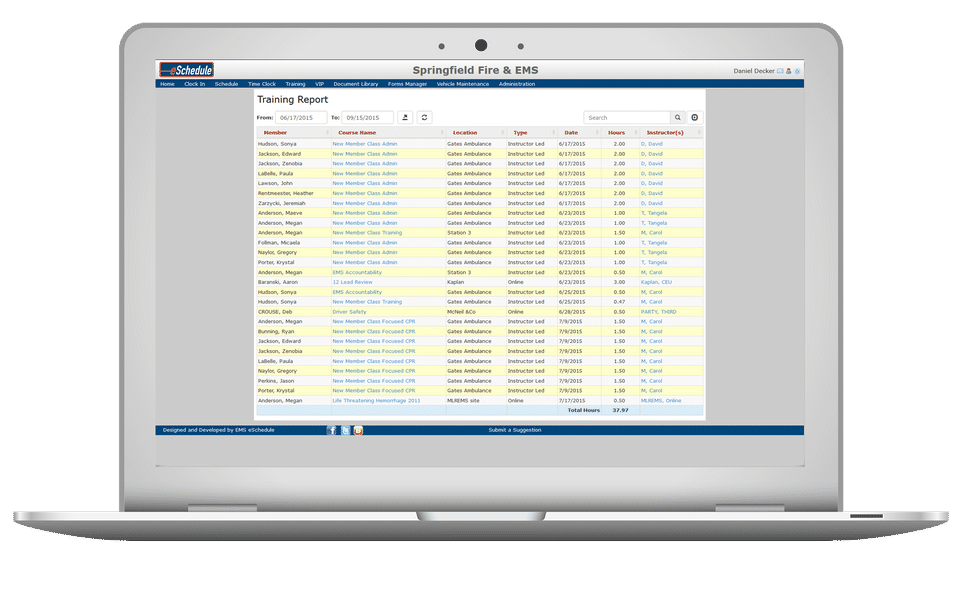This screenshot has height=596, width=960.
Task: Open New Member Class Training for Hudson, Sonya
Action: point(367,302)
